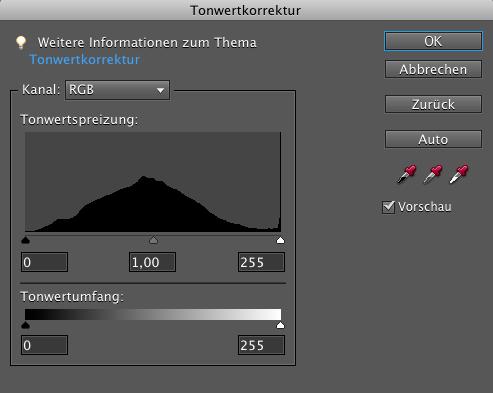The image size is (493, 393).
Task: Click the Zurück button
Action: tap(433, 104)
